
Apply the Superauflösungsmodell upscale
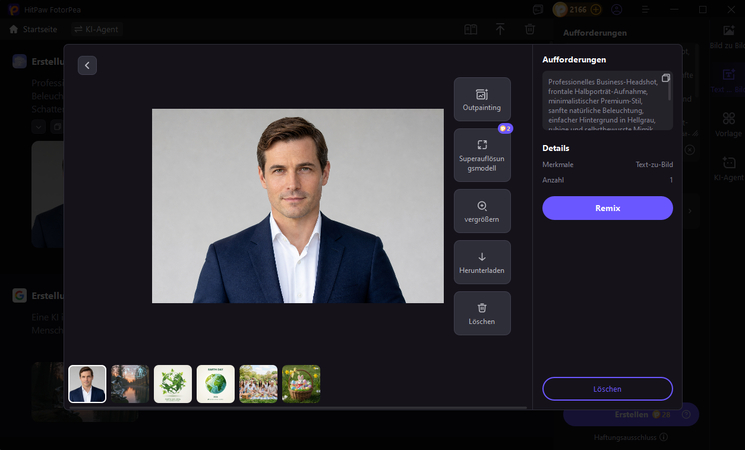point(482,155)
